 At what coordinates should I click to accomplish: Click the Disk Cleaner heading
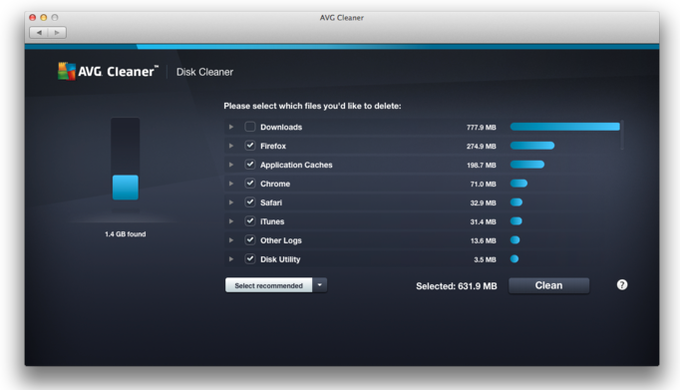pyautogui.click(x=205, y=72)
